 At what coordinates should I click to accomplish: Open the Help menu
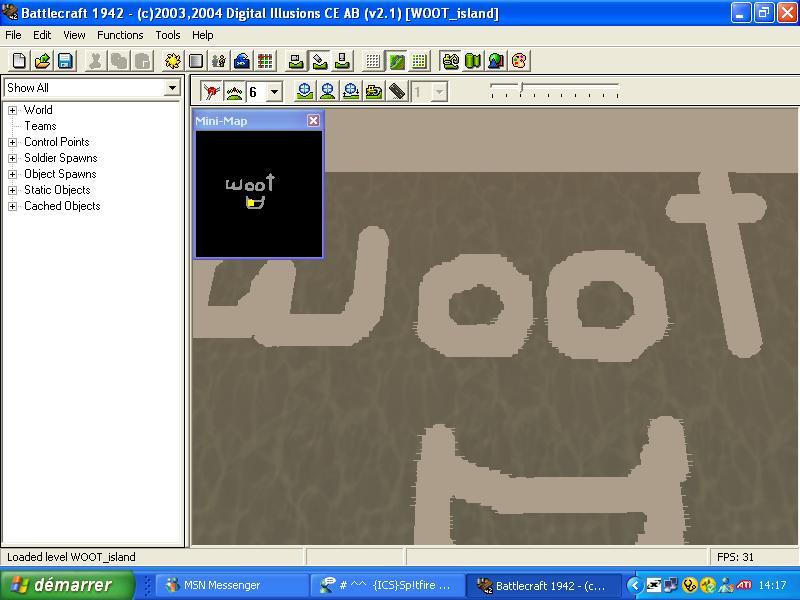pyautogui.click(x=203, y=35)
